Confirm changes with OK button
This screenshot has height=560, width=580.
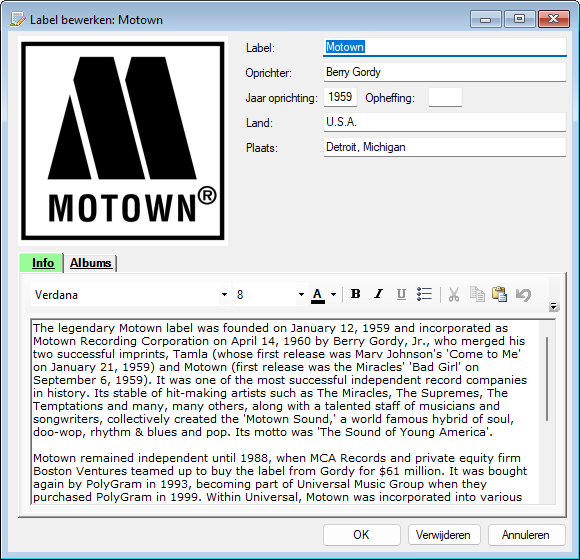(361, 535)
